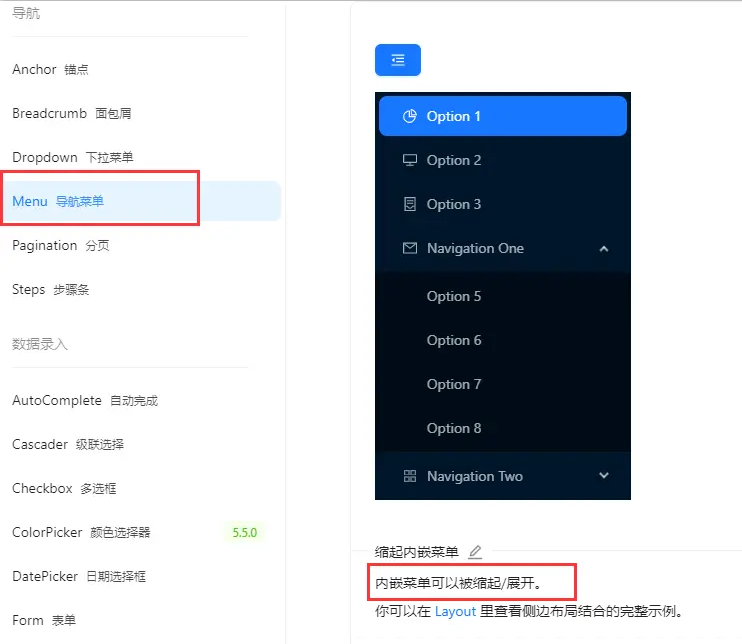Click the pie chart icon beside Option 1
This screenshot has width=742, height=644.
410,116
